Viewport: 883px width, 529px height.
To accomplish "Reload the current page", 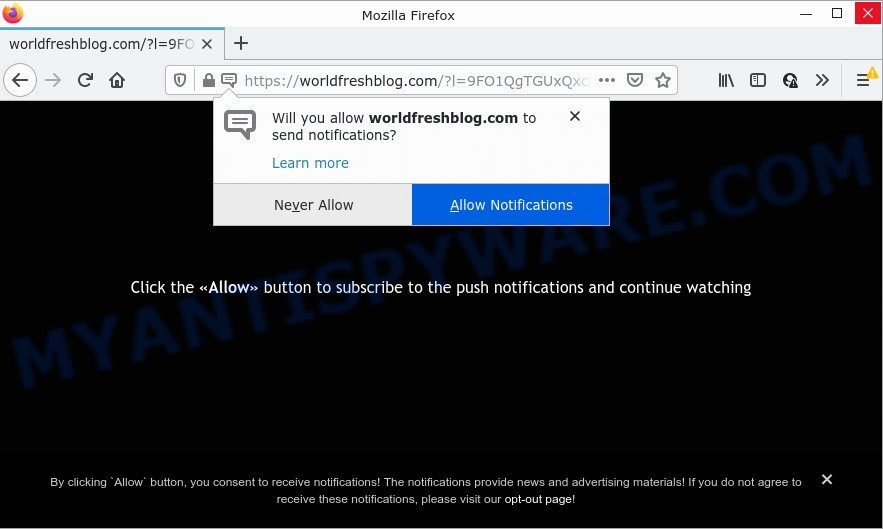I will coord(85,81).
